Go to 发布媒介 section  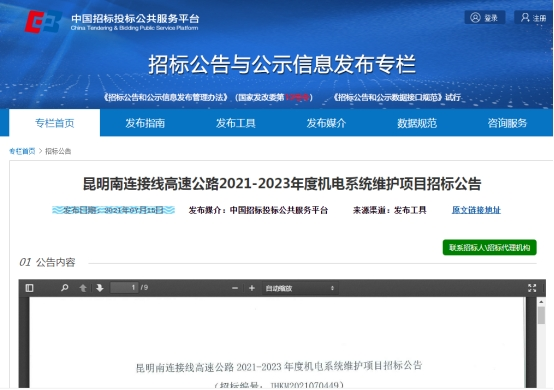tap(326, 123)
